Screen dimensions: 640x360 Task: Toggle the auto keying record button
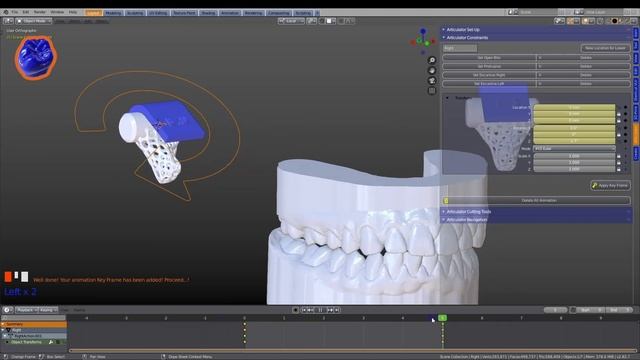[295, 310]
